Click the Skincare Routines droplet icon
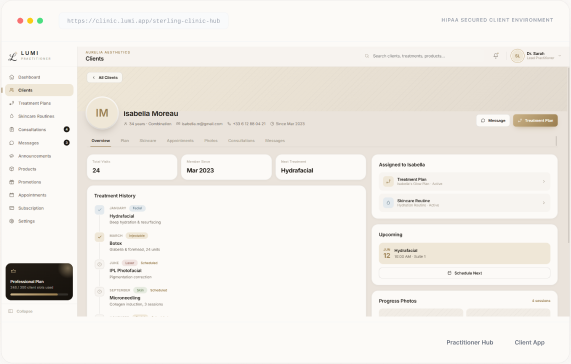Viewport: 571px width, 364px height. click(x=12, y=116)
